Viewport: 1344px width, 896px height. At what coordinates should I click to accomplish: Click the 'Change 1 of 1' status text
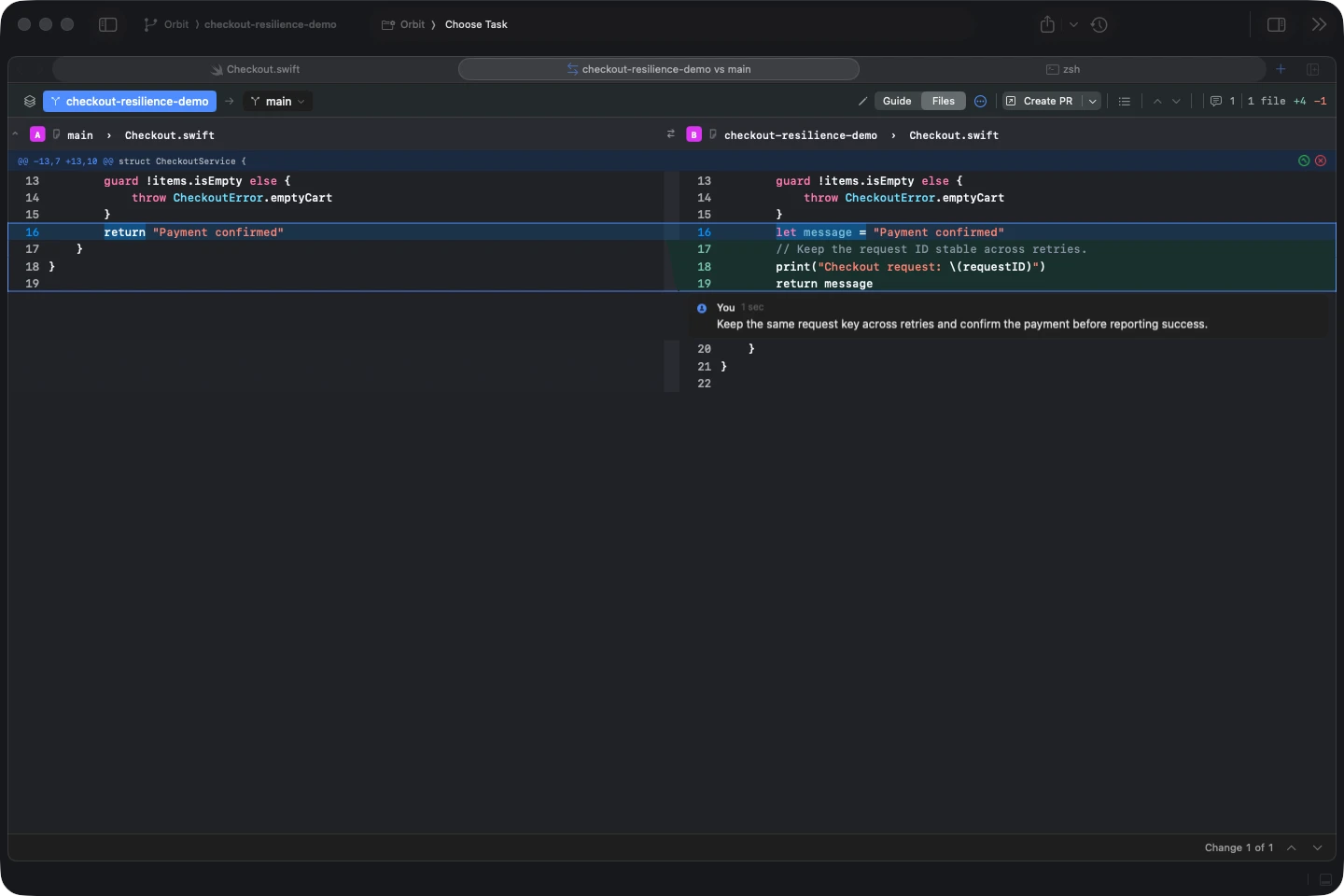(1239, 847)
